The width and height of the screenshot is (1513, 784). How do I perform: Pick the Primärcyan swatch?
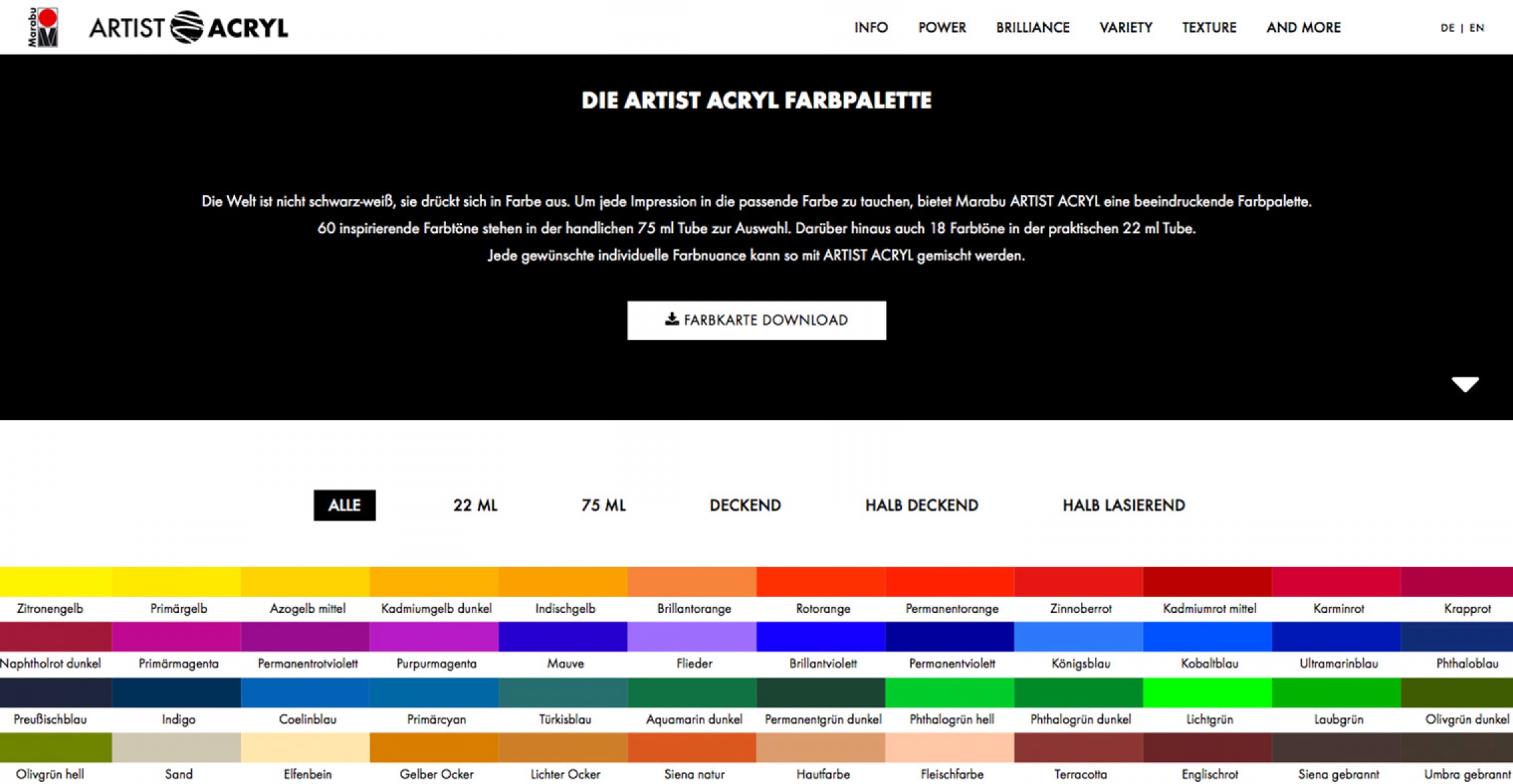coord(434,692)
